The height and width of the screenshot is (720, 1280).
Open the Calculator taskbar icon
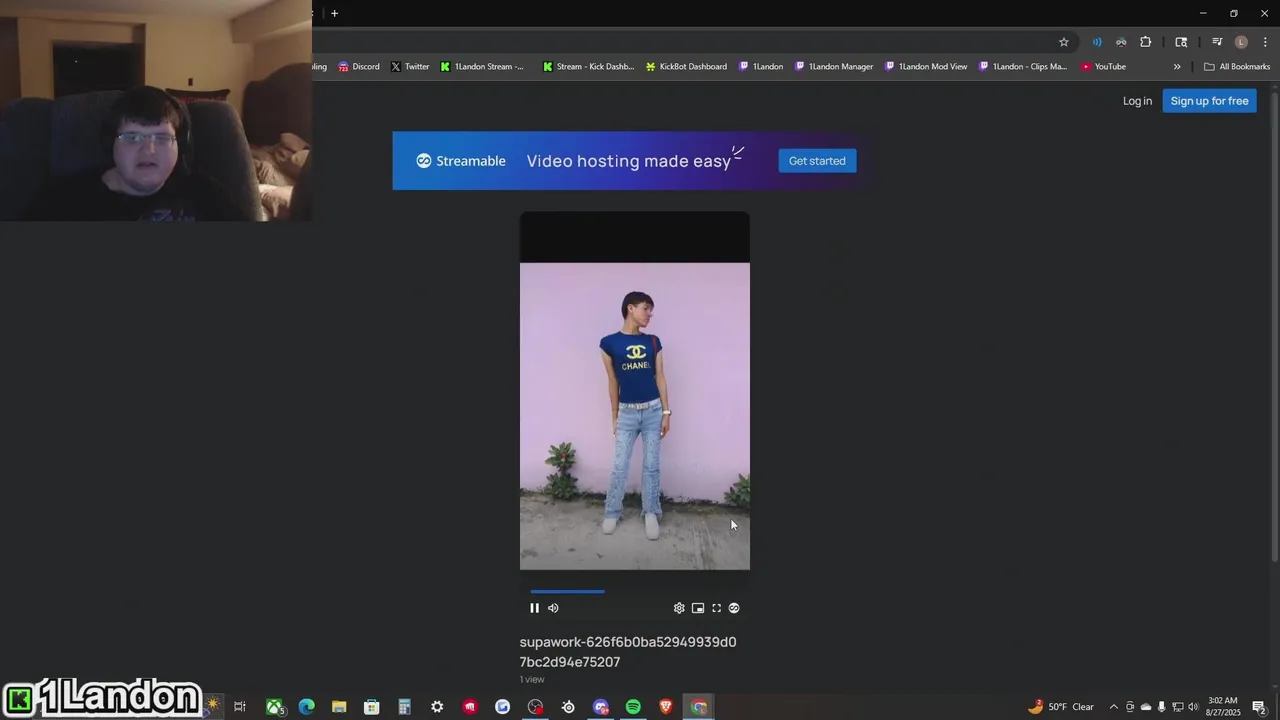tap(404, 707)
